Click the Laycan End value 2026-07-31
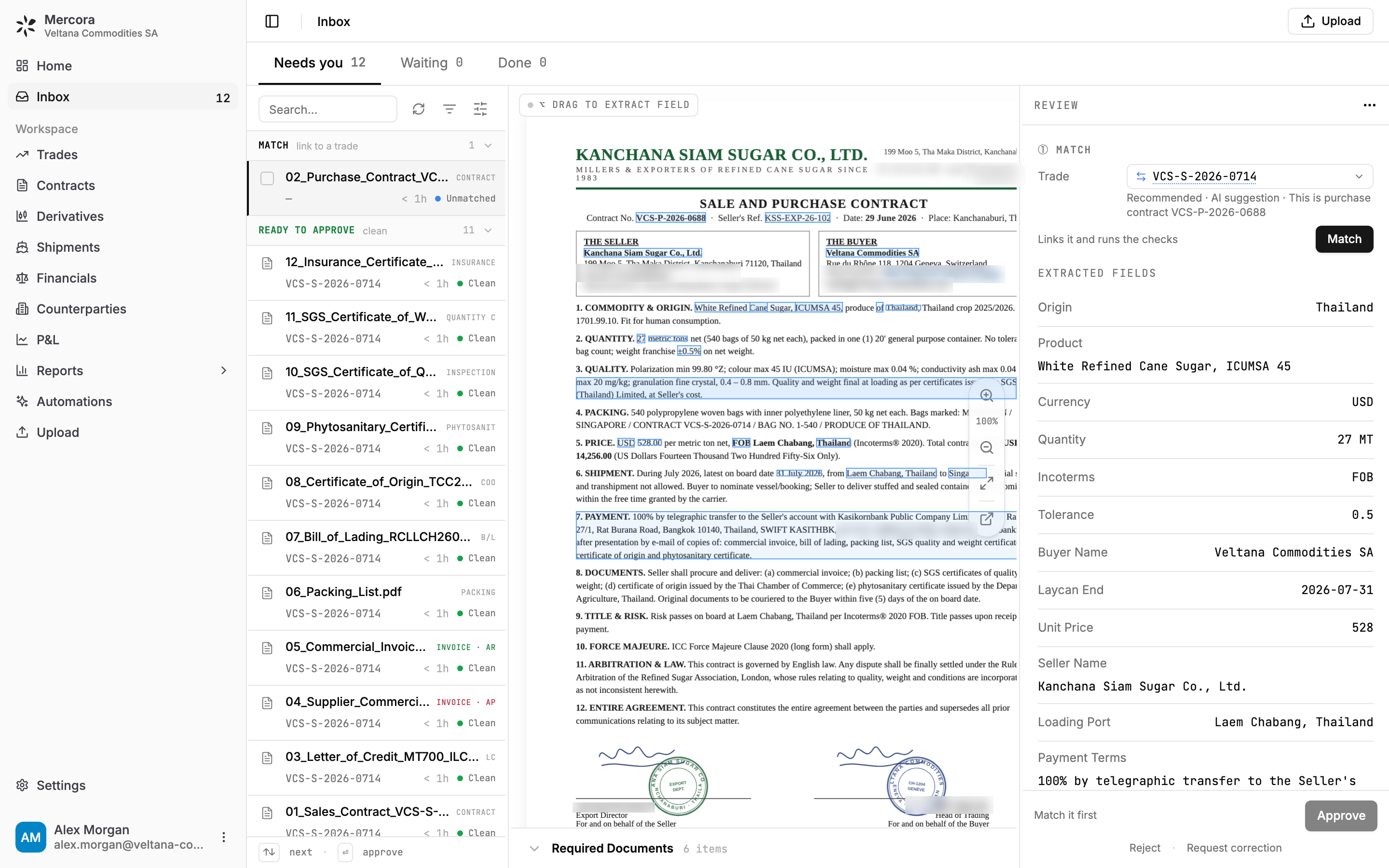The width and height of the screenshot is (1389, 868). tap(1337, 590)
